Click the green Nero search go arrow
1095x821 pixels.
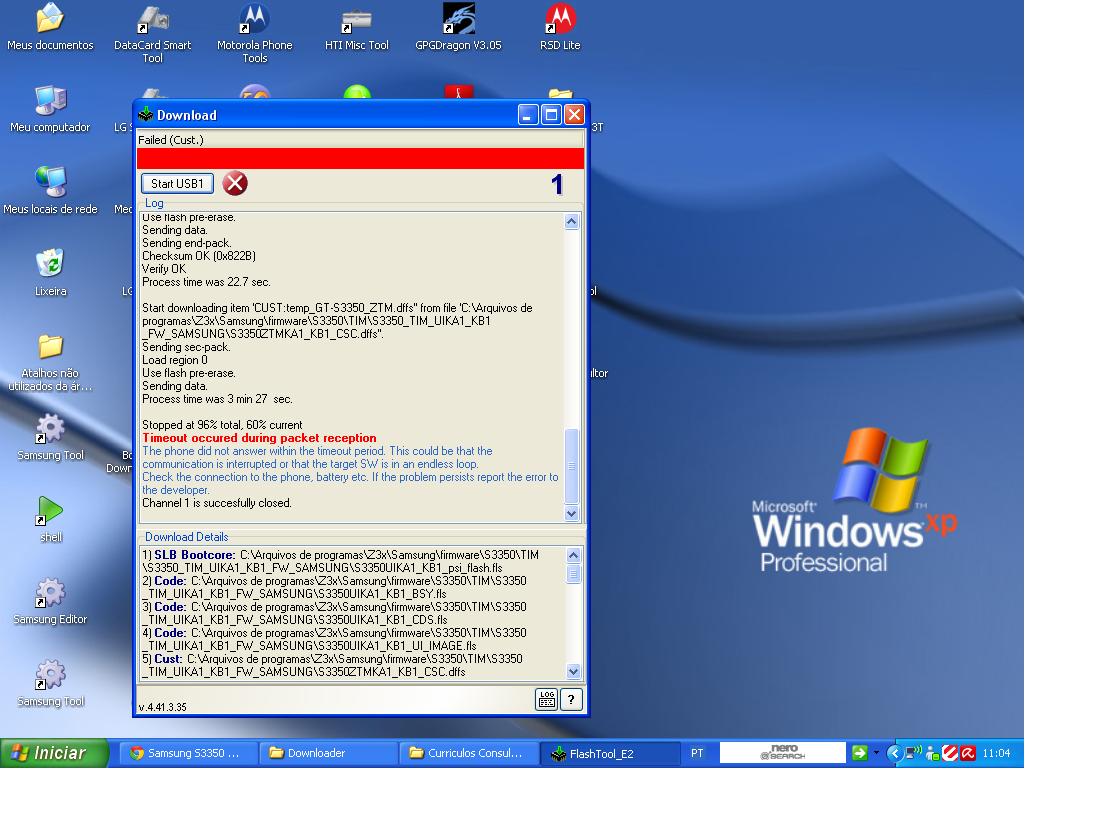pyautogui.click(x=860, y=753)
